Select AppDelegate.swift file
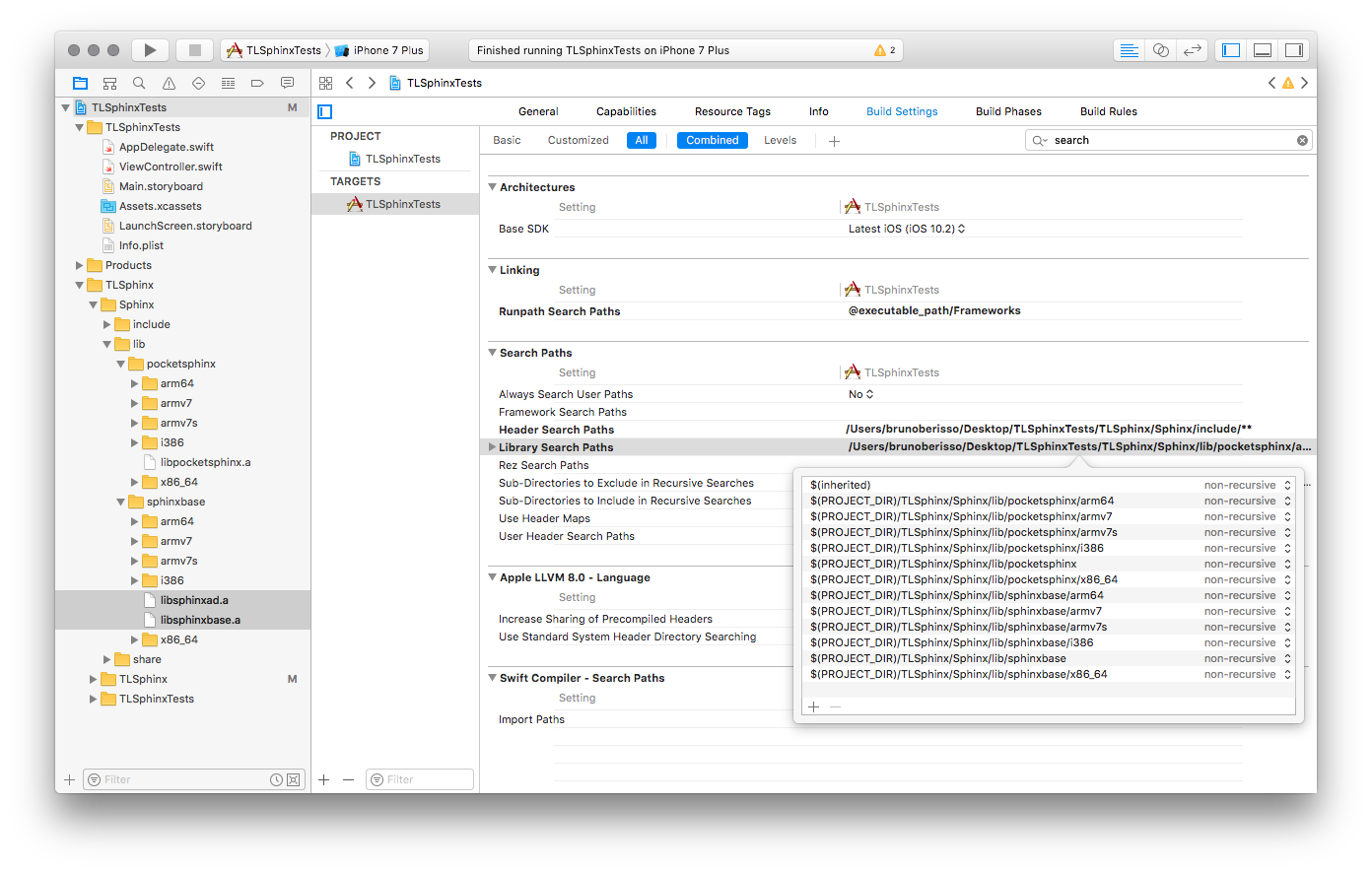Viewport: 1372px width, 872px height. (x=166, y=147)
